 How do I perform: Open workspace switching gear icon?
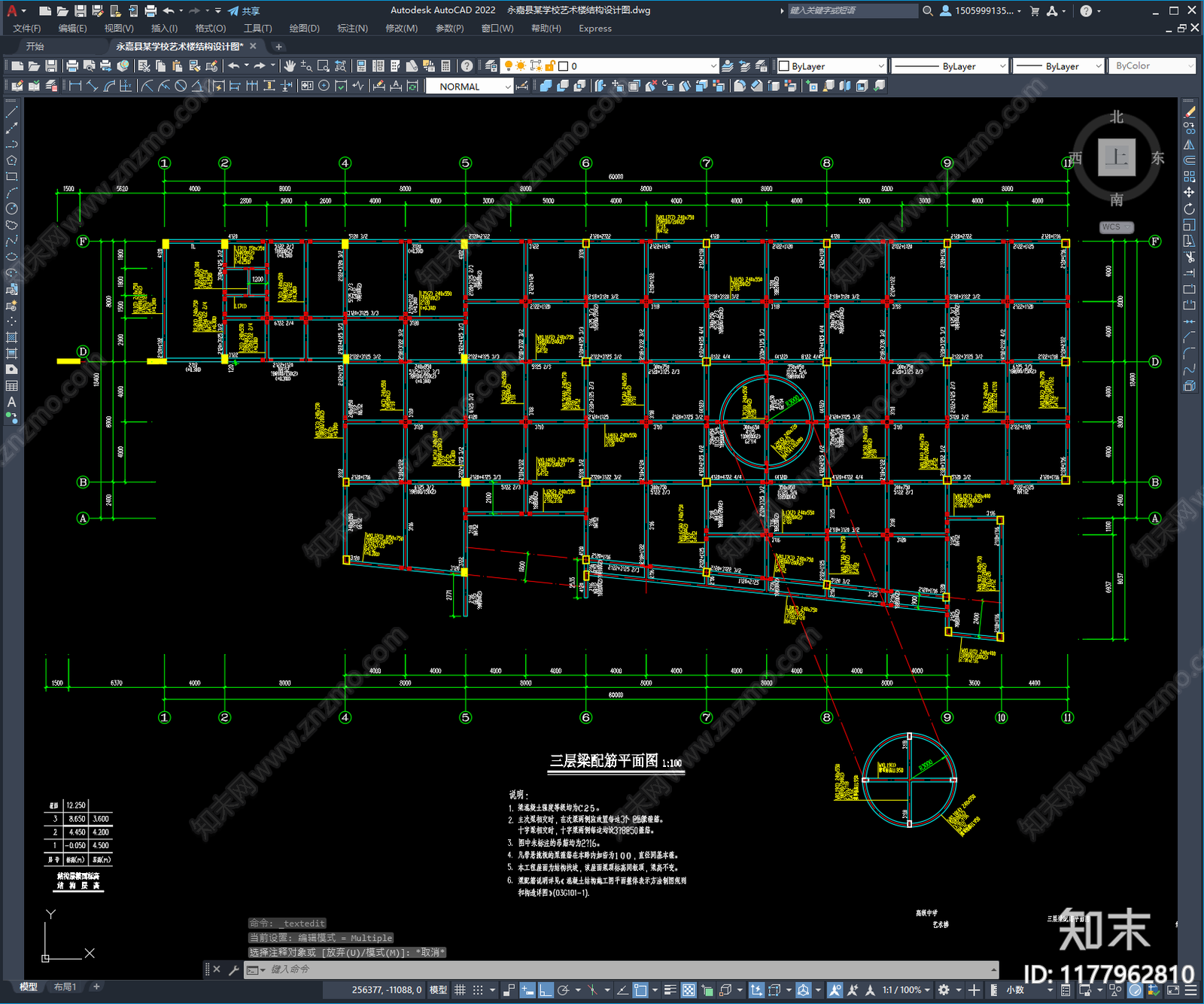(944, 990)
